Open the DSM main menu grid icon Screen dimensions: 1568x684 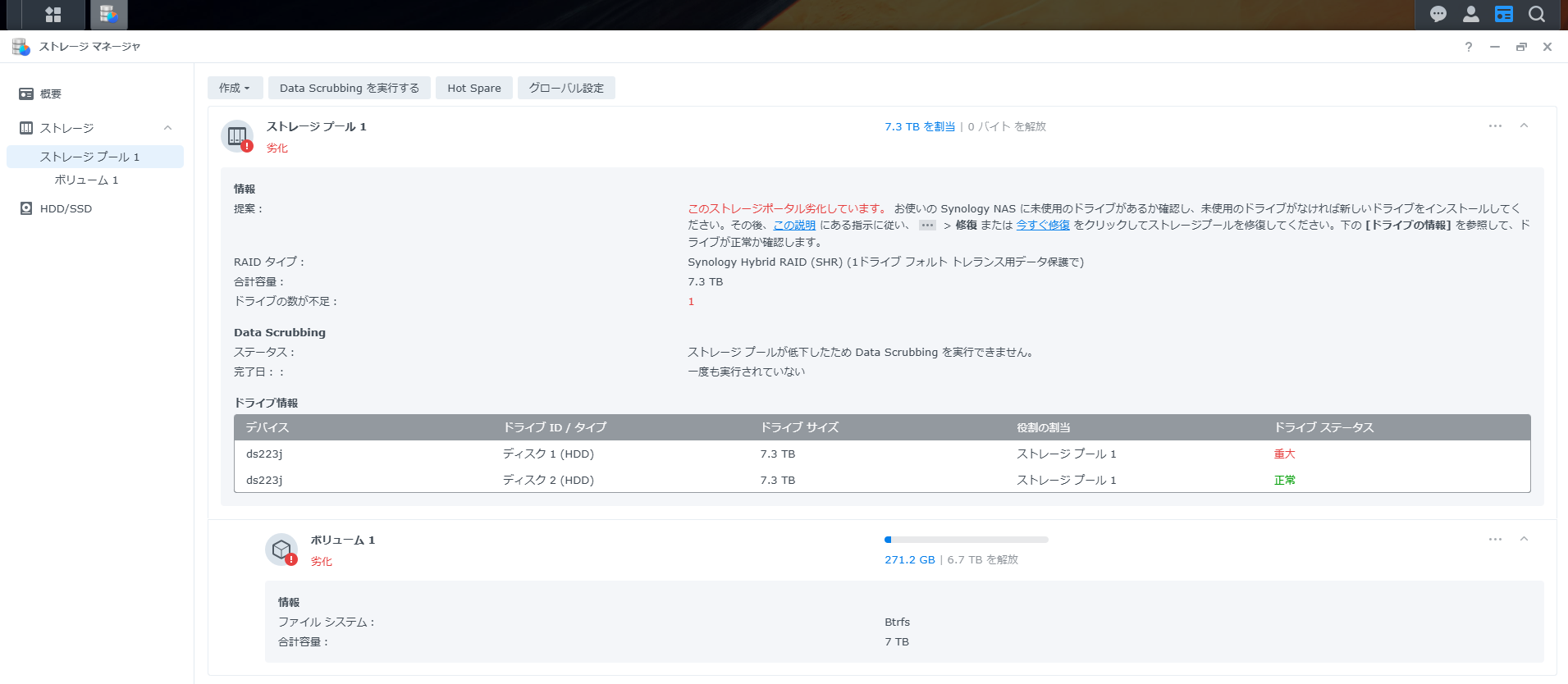pyautogui.click(x=53, y=14)
